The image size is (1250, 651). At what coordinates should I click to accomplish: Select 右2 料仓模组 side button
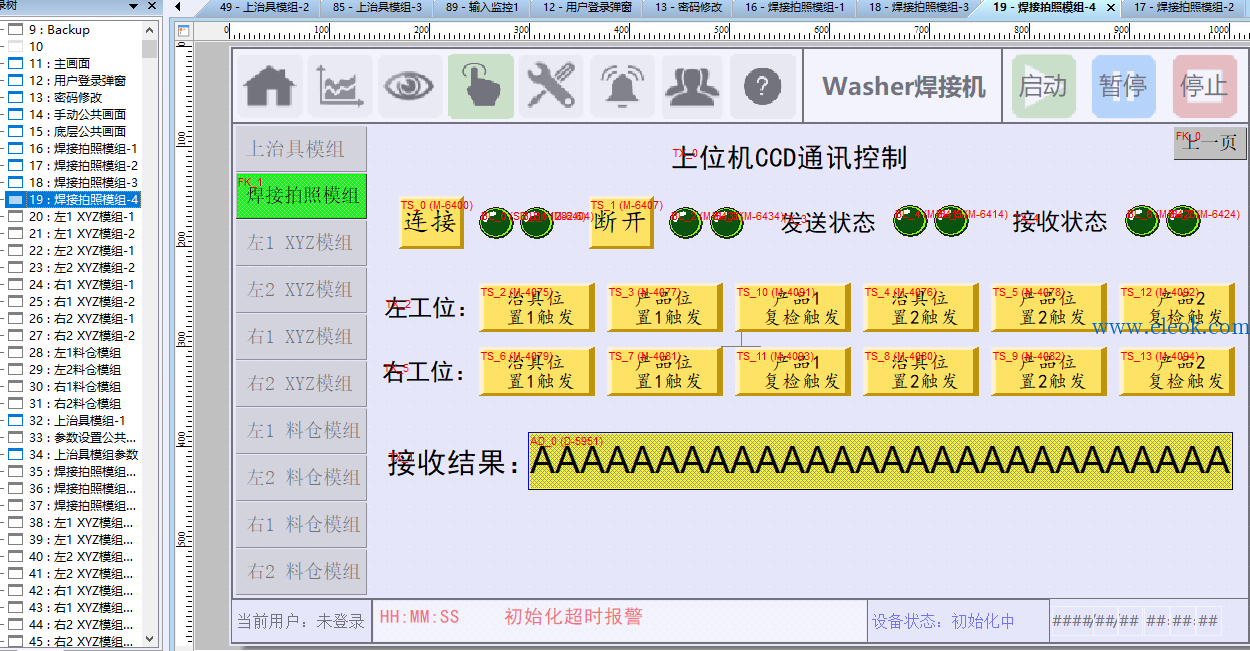[x=301, y=572]
